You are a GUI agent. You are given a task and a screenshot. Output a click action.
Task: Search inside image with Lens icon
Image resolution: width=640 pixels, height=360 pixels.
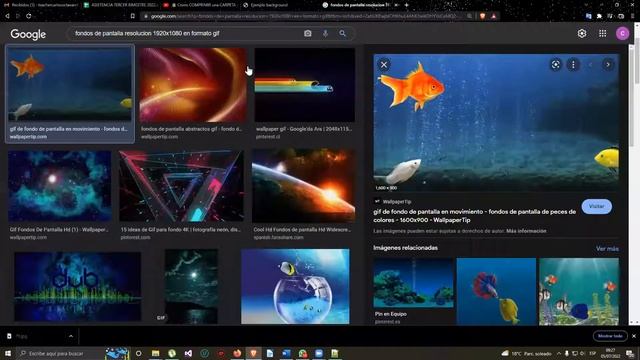coord(556,64)
